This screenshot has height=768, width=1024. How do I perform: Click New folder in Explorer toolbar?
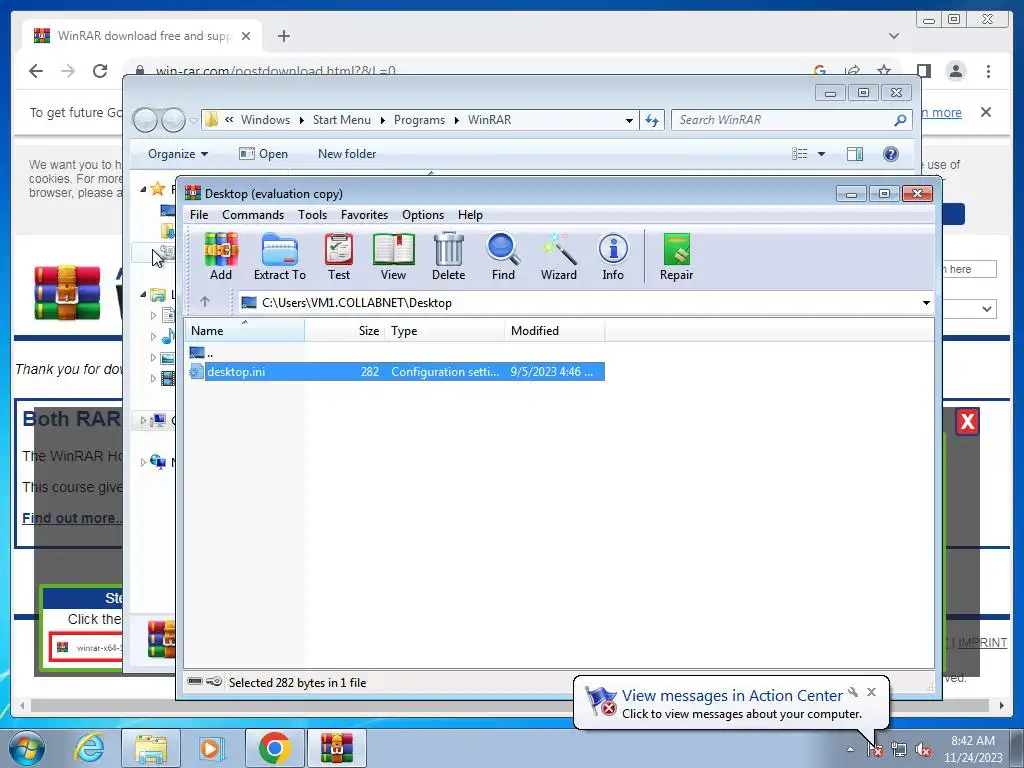click(347, 154)
